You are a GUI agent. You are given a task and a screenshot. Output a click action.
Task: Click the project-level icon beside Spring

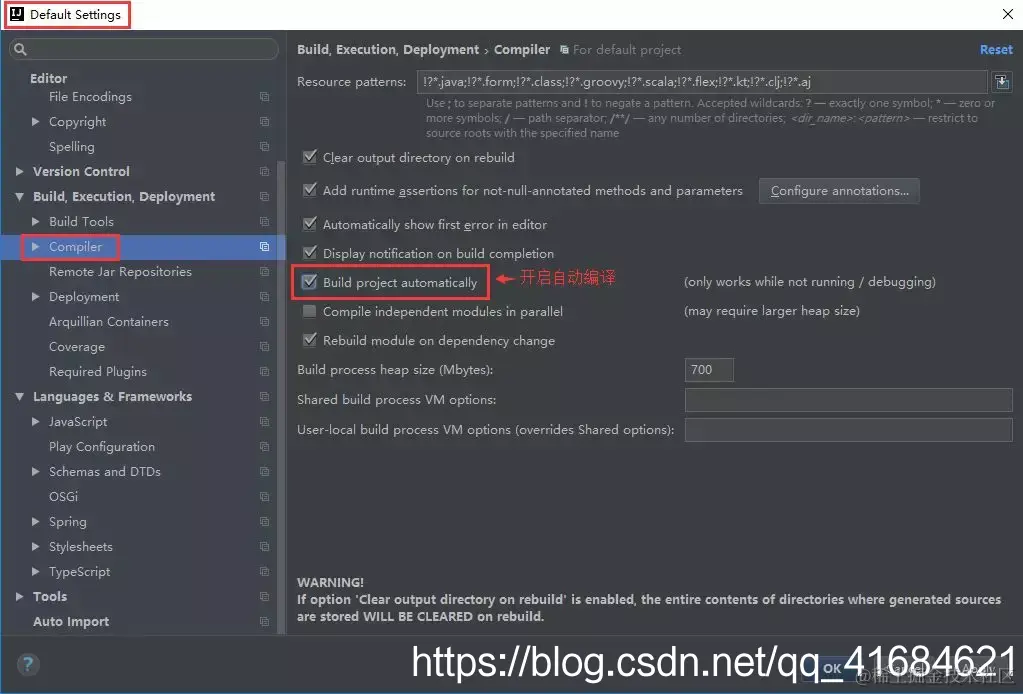pyautogui.click(x=264, y=522)
